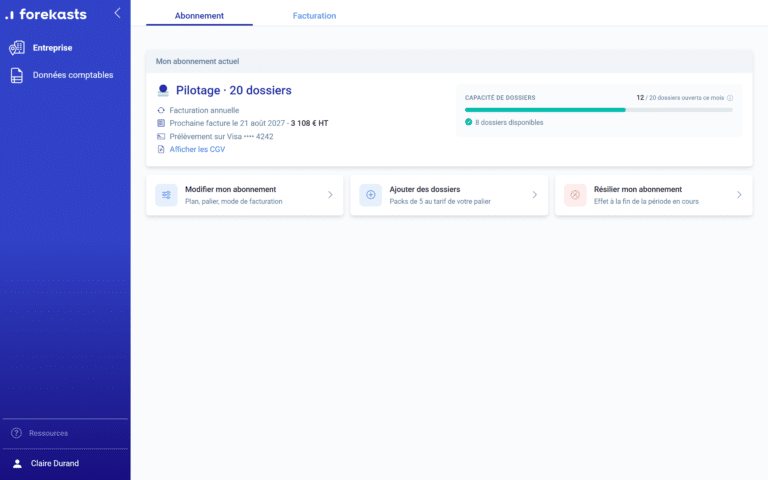
Task: Click the payment card icon
Action: click(161, 136)
